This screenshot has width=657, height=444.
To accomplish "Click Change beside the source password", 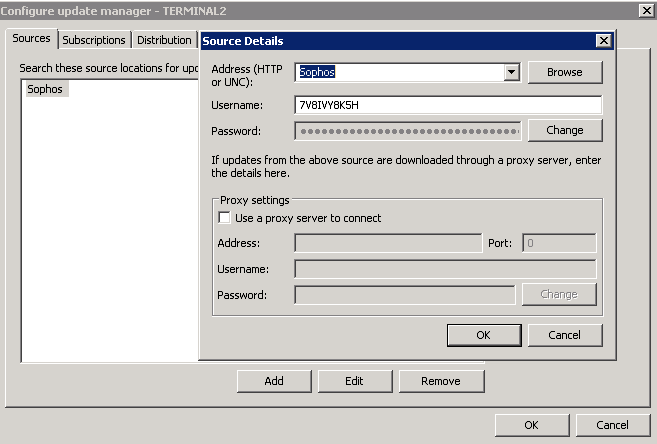I will pos(565,130).
